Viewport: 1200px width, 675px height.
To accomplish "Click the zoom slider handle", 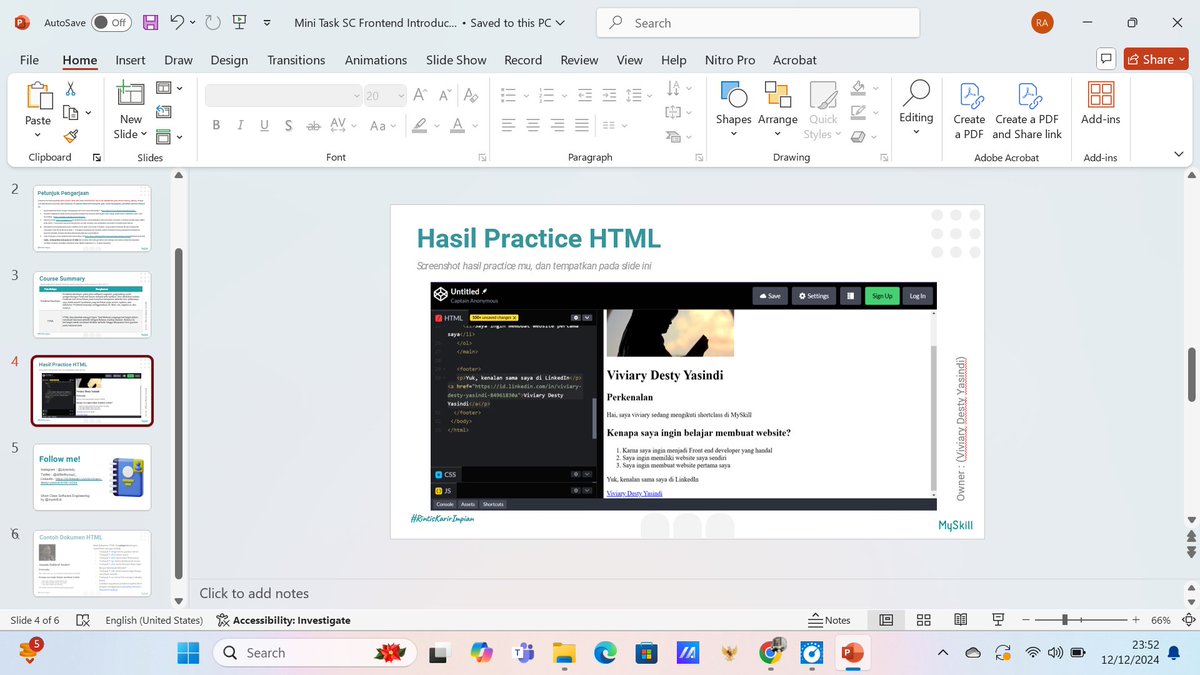I will tap(1067, 620).
